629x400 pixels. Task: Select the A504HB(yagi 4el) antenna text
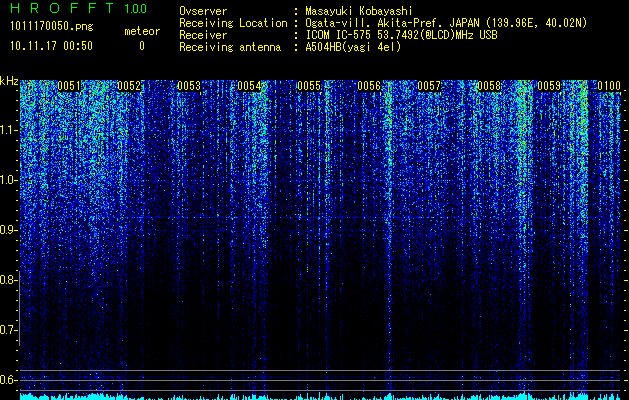(353, 47)
